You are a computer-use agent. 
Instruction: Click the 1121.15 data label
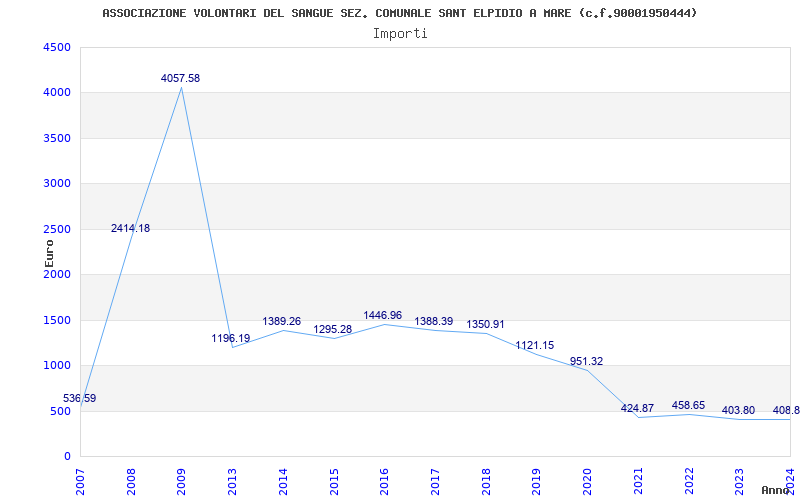535,345
